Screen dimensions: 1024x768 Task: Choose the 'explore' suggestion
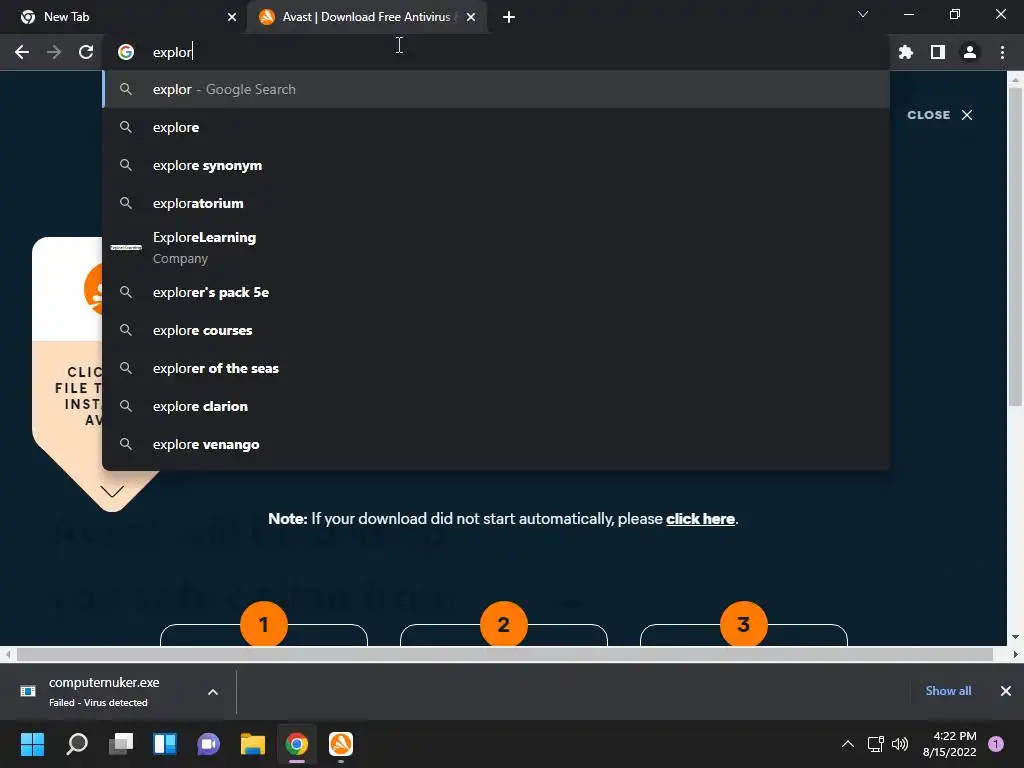496,127
